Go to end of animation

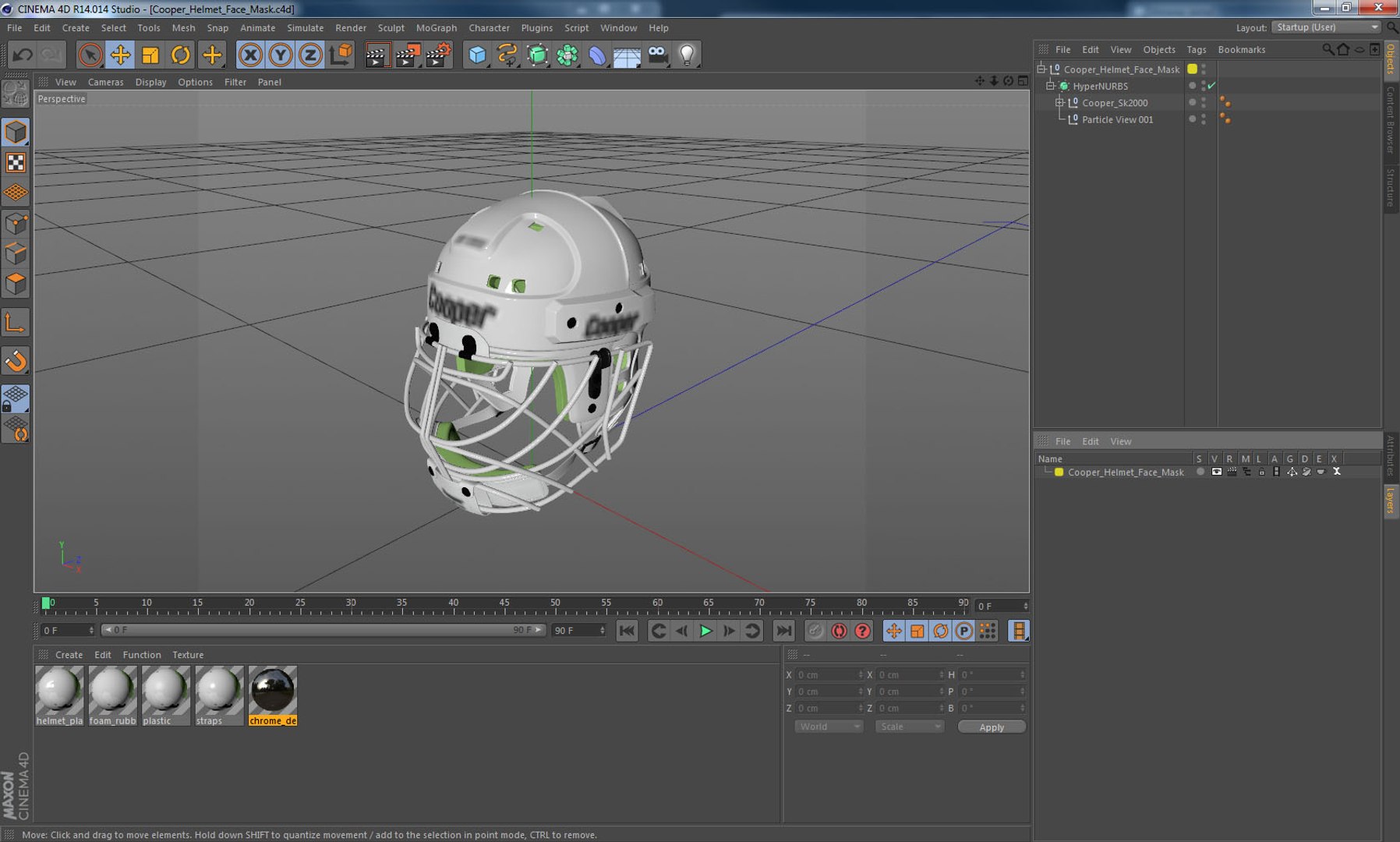pos(784,631)
